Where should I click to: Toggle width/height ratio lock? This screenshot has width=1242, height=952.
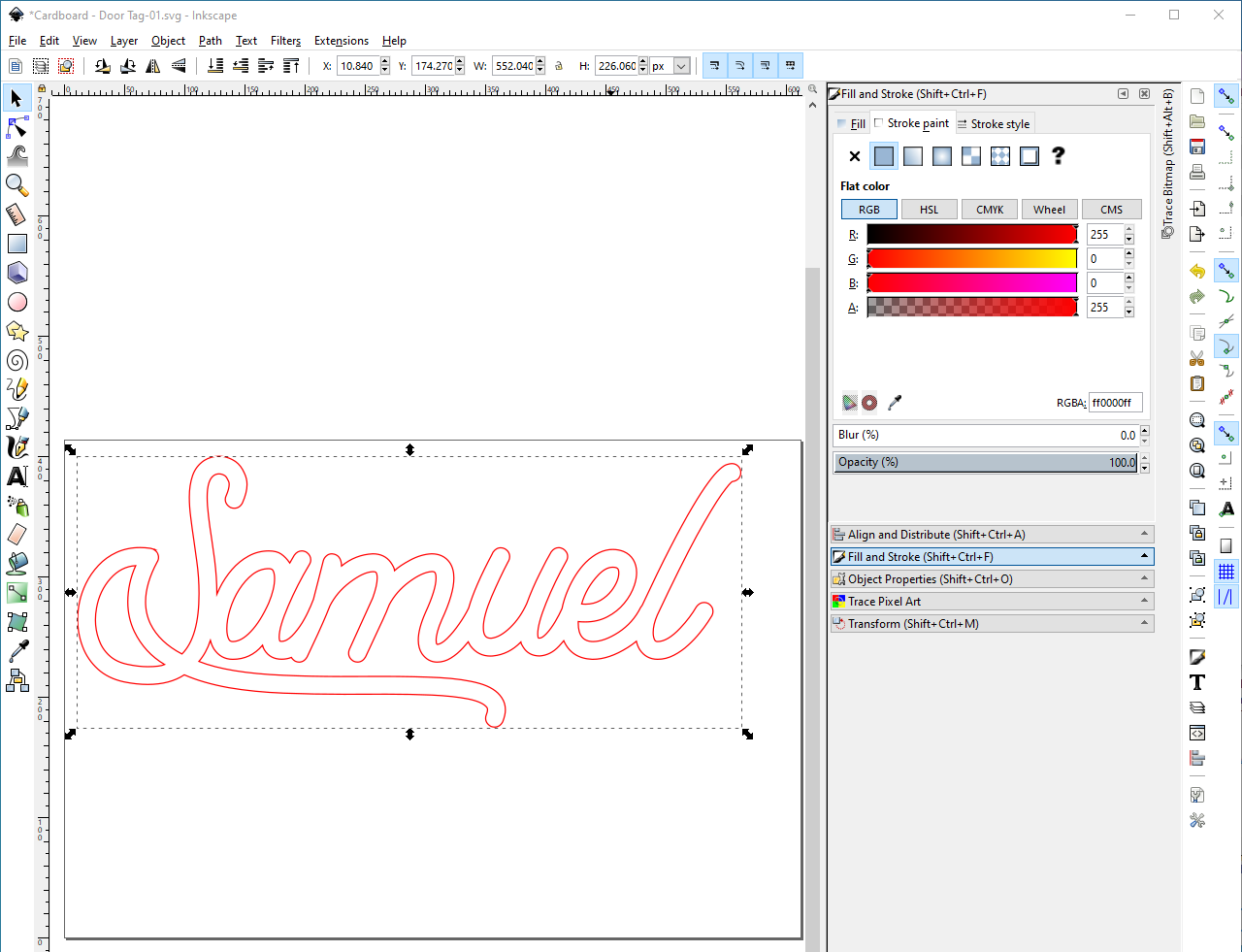click(x=559, y=66)
